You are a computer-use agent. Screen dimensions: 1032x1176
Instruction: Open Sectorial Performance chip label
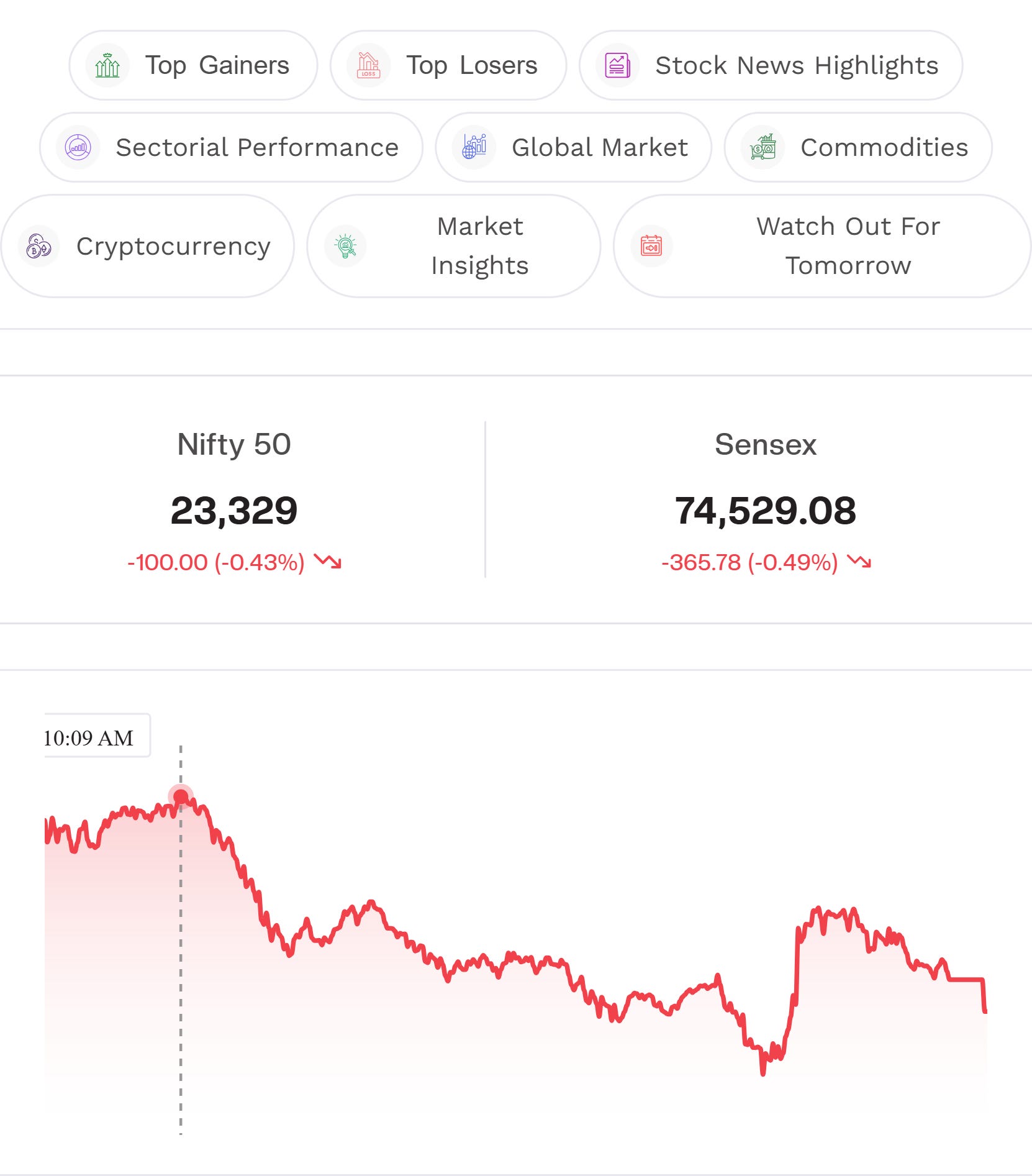[257, 148]
